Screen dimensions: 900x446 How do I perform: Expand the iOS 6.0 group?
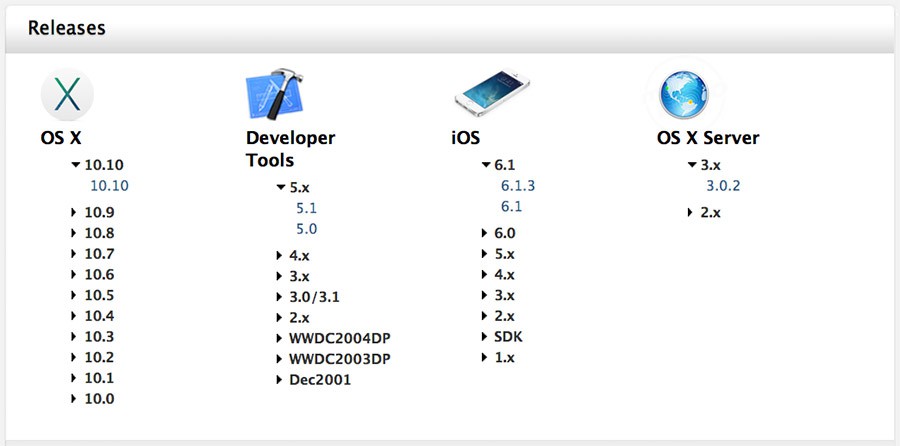[x=484, y=233]
